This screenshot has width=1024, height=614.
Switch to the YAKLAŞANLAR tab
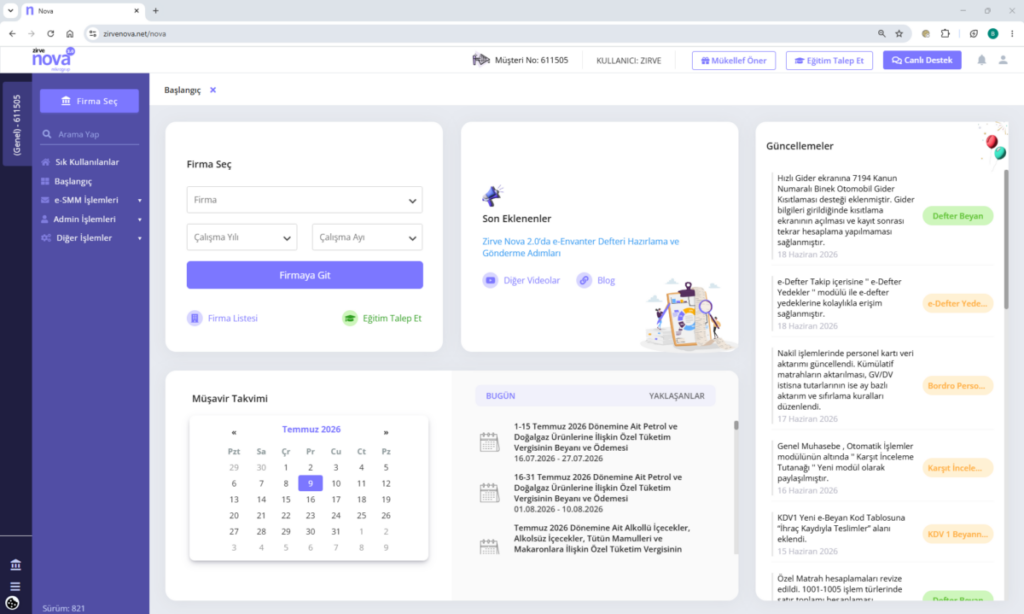pyautogui.click(x=677, y=396)
